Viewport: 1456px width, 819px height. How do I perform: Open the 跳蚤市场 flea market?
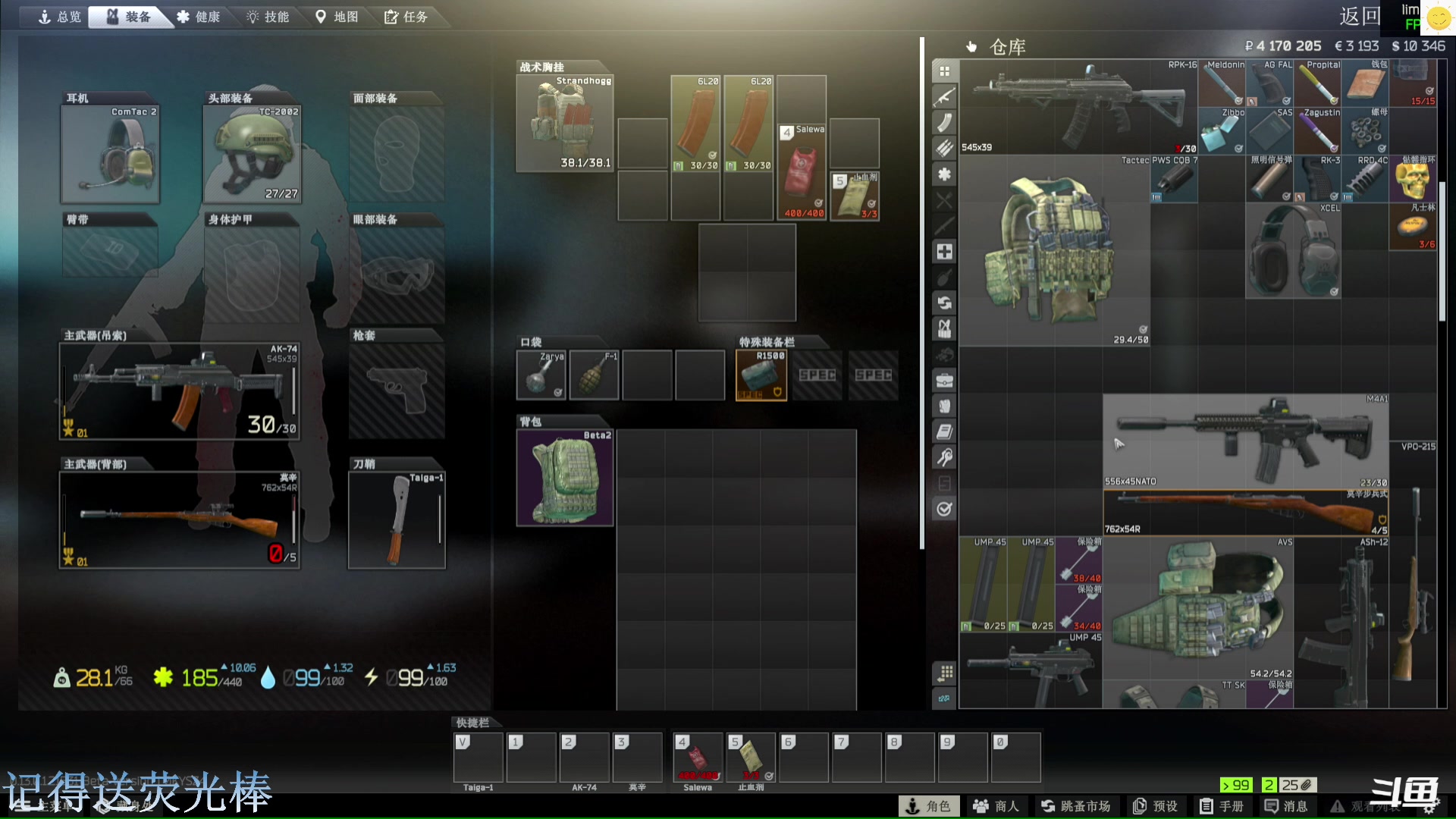coord(1075,806)
